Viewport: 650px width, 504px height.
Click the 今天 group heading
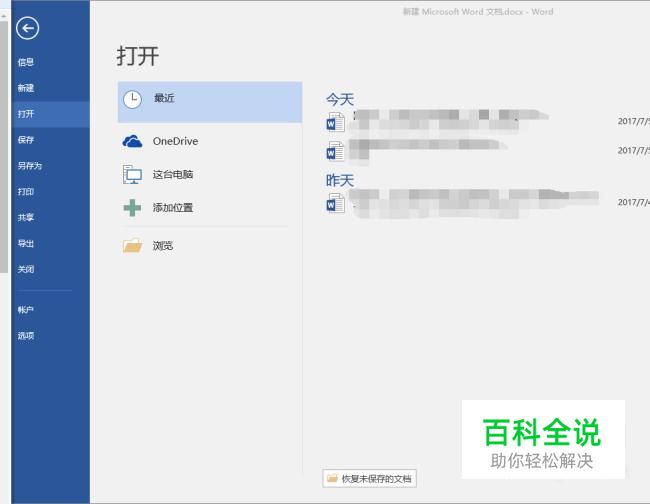(340, 99)
